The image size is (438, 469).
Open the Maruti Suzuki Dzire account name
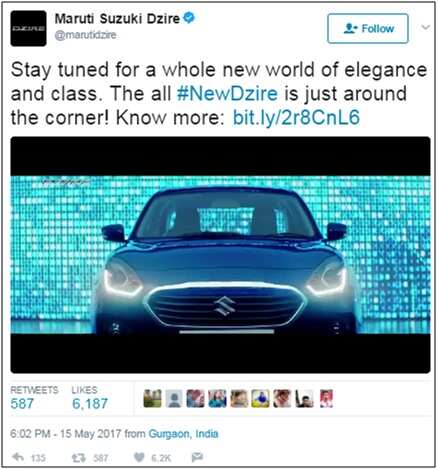click(117, 19)
